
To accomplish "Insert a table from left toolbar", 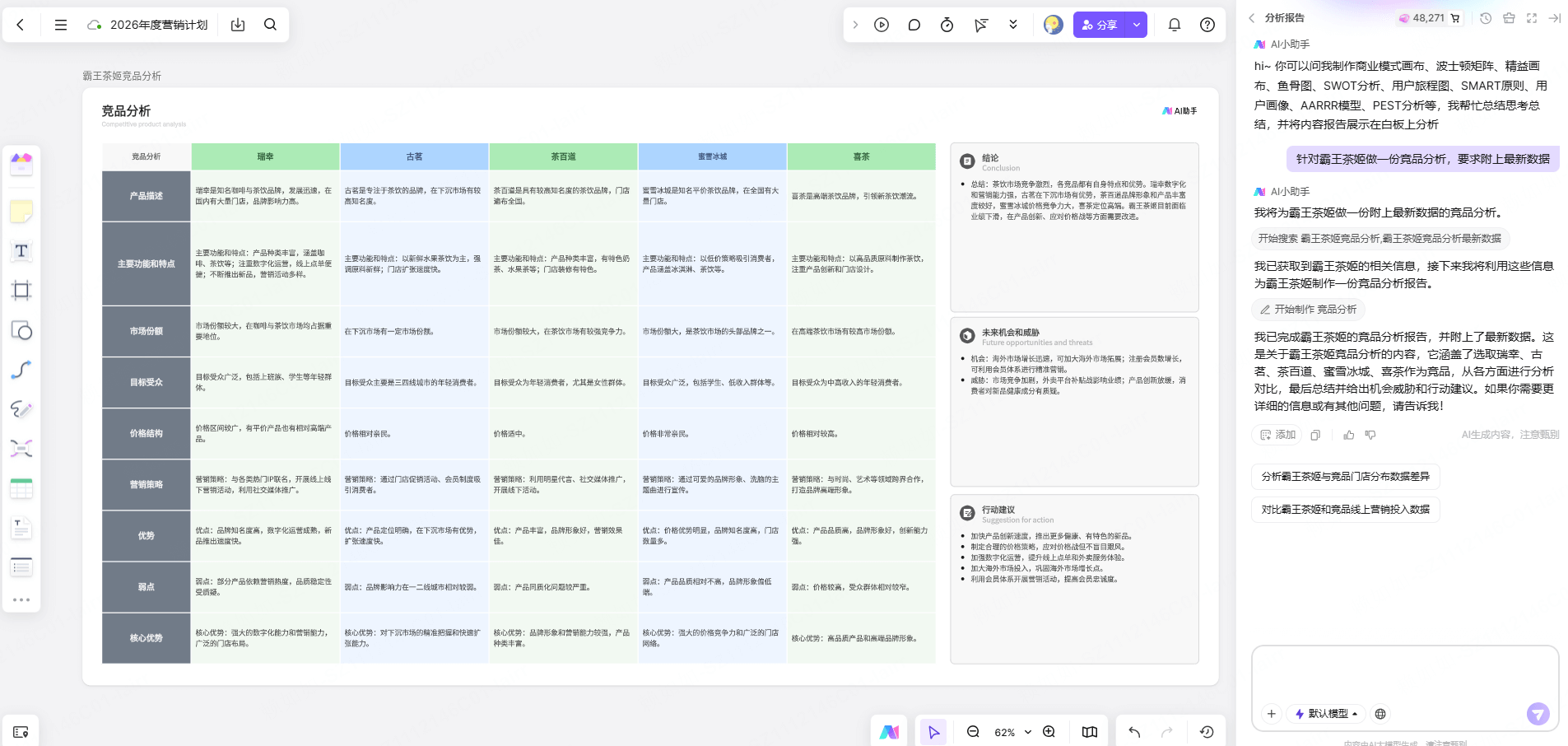I will pos(21,488).
